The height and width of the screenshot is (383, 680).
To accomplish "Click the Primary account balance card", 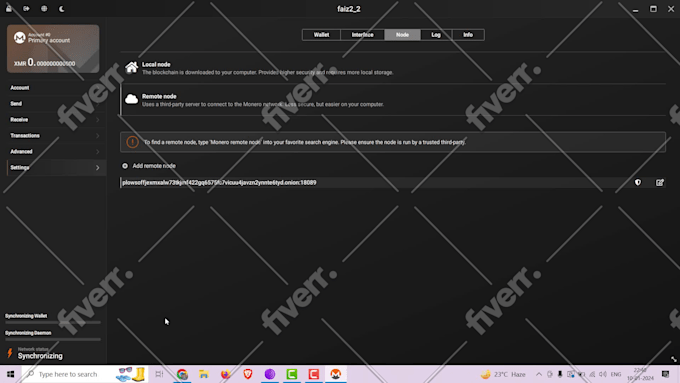I will click(x=53, y=49).
